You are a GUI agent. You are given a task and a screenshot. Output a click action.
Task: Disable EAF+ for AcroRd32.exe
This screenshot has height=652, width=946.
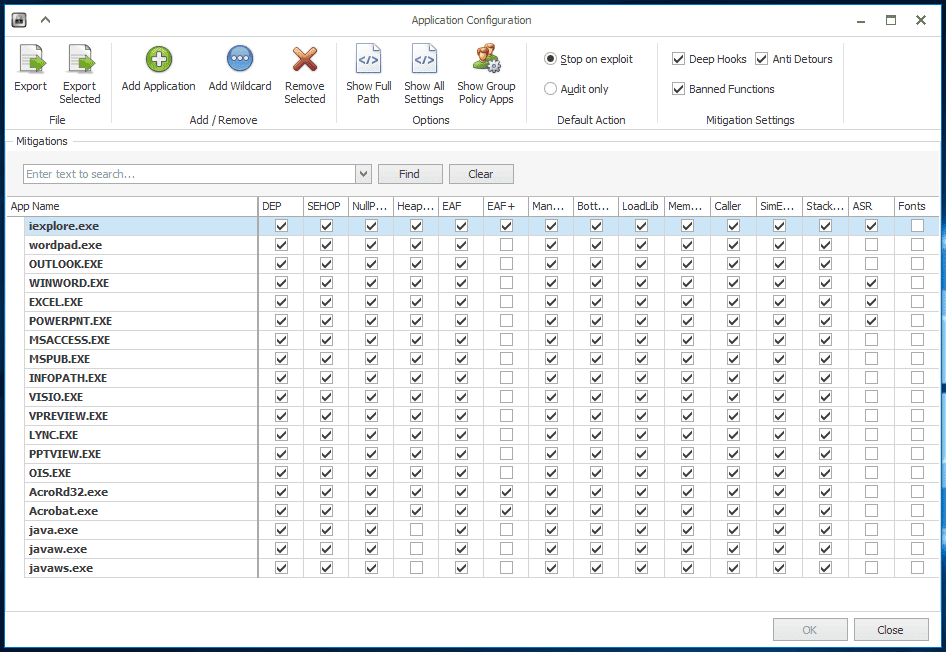506,492
